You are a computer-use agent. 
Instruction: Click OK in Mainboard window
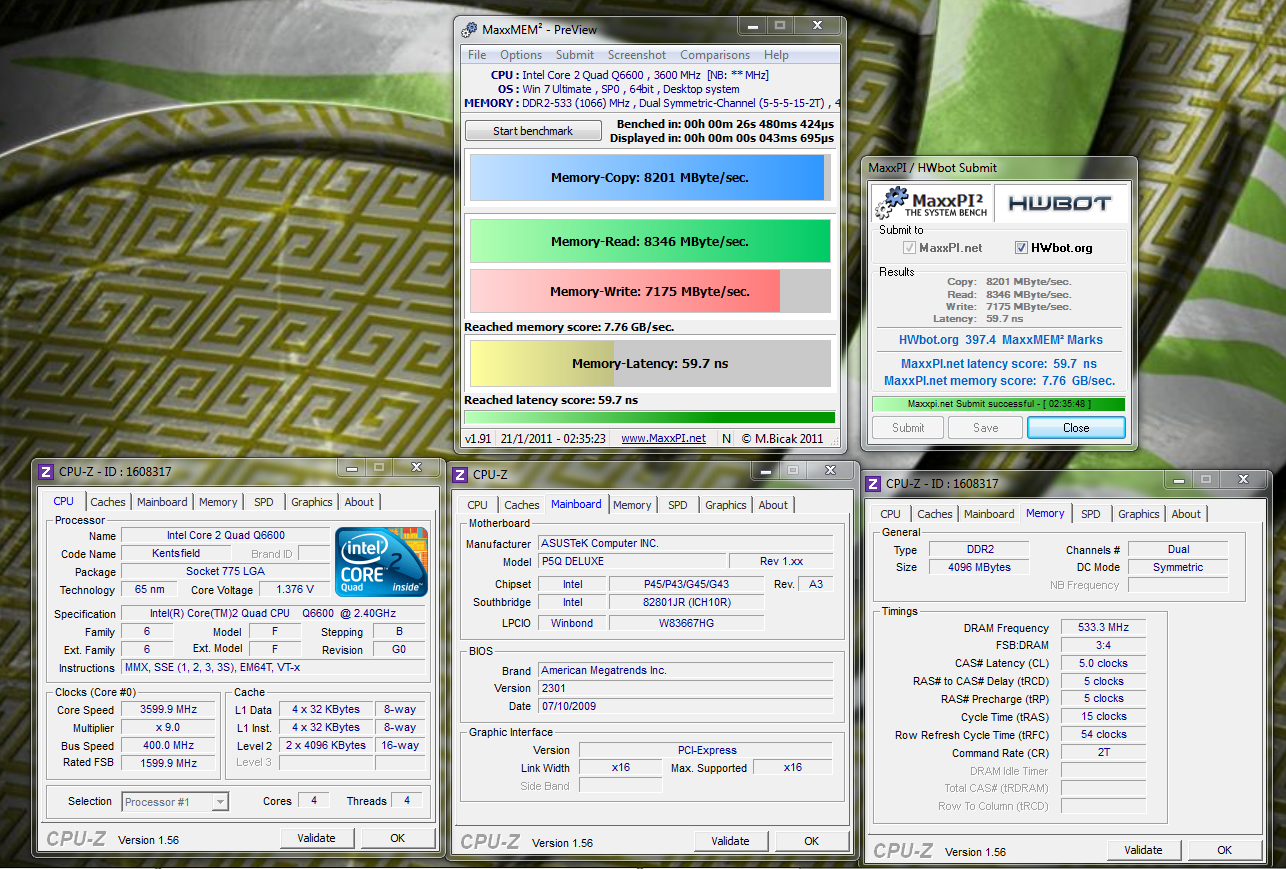[811, 841]
